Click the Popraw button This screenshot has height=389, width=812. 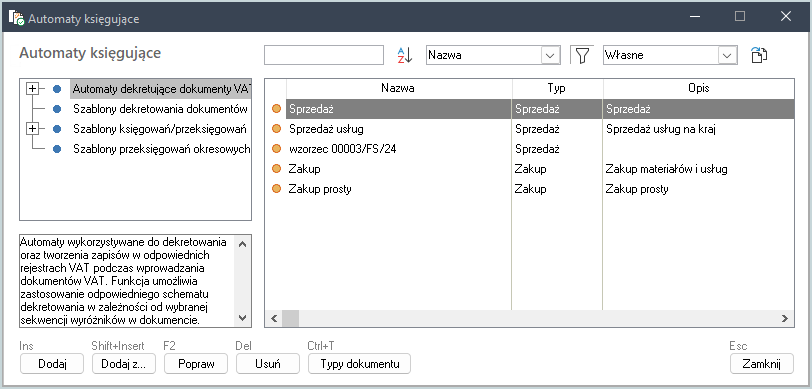tap(196, 364)
